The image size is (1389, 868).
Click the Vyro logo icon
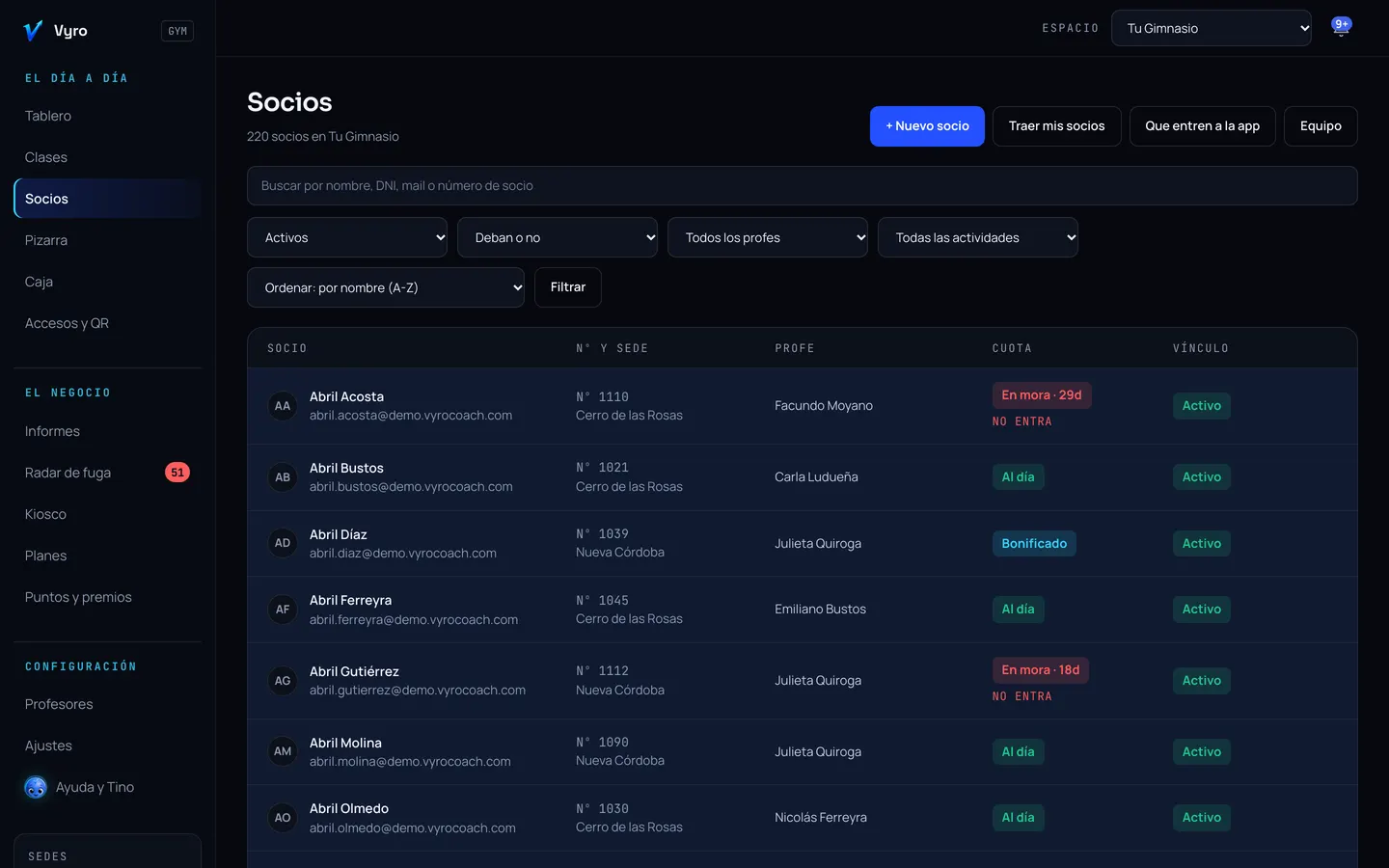[x=33, y=31]
